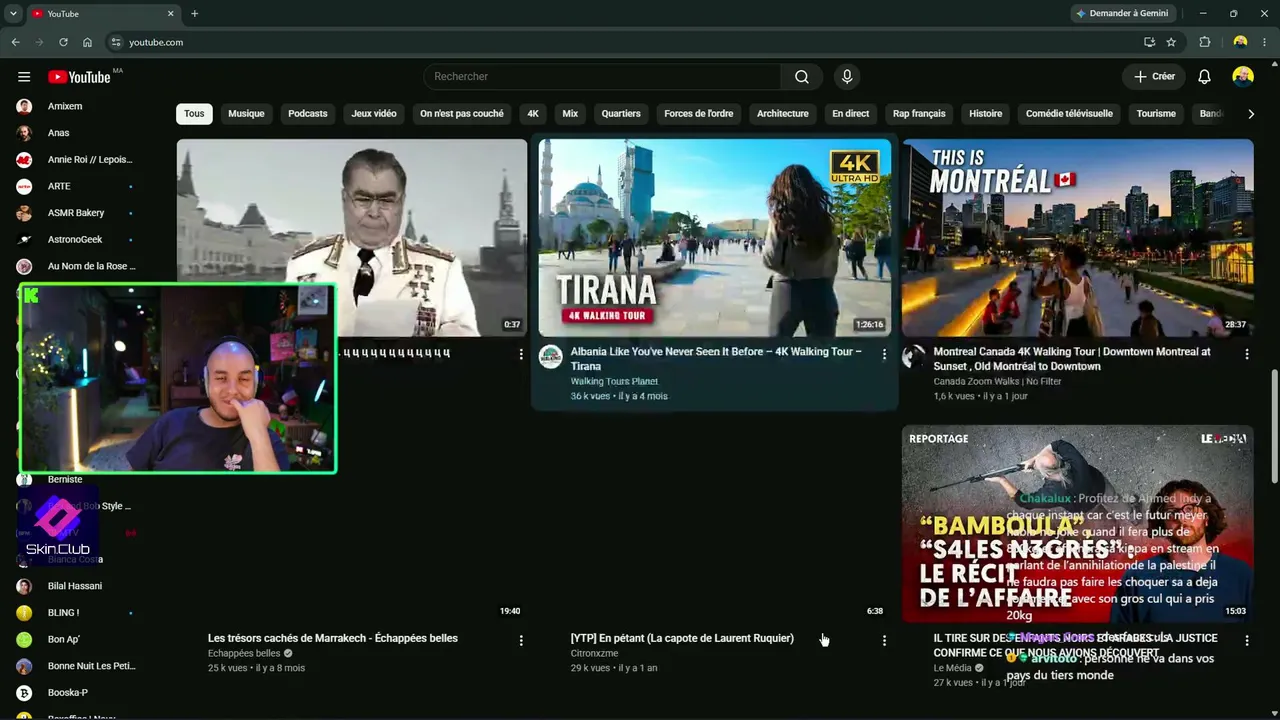Image resolution: width=1280 pixels, height=720 pixels.
Task: Select the Jeux vidéo chip
Action: 374,114
